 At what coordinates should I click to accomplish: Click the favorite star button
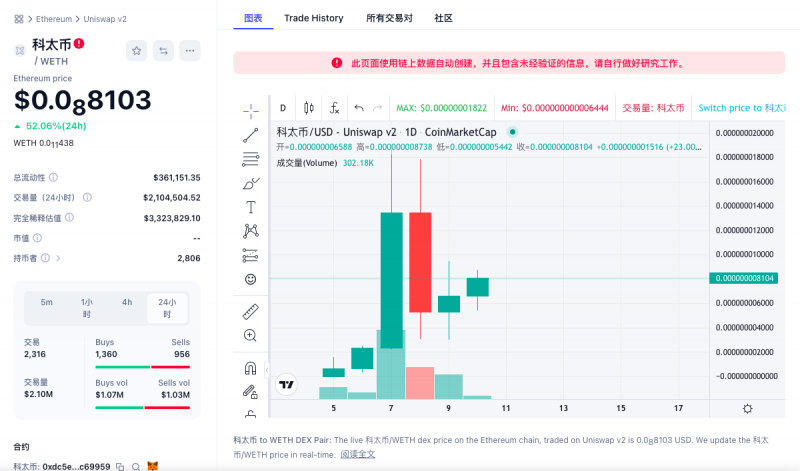point(136,51)
